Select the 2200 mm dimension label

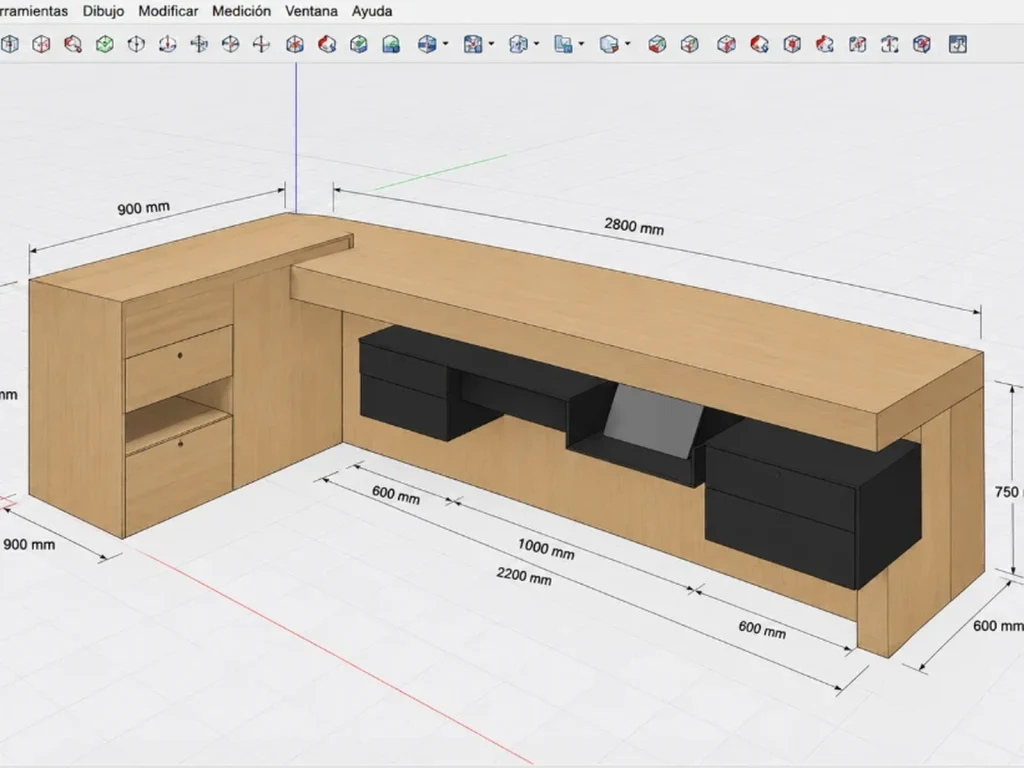(524, 576)
